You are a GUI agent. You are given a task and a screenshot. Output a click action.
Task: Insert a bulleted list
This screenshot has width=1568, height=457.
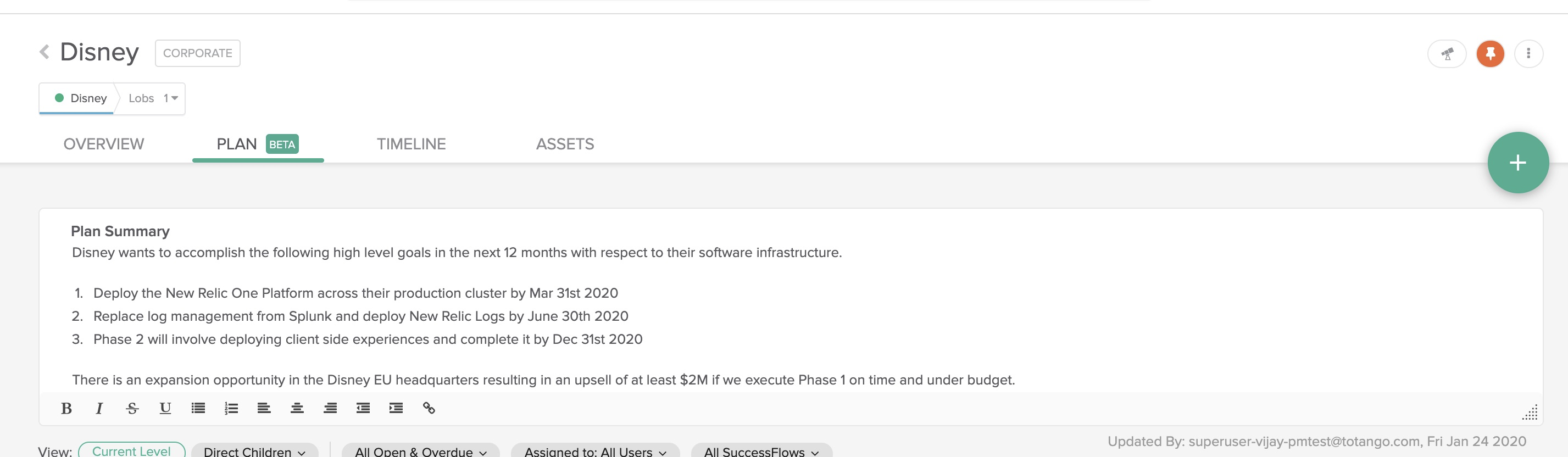point(198,408)
